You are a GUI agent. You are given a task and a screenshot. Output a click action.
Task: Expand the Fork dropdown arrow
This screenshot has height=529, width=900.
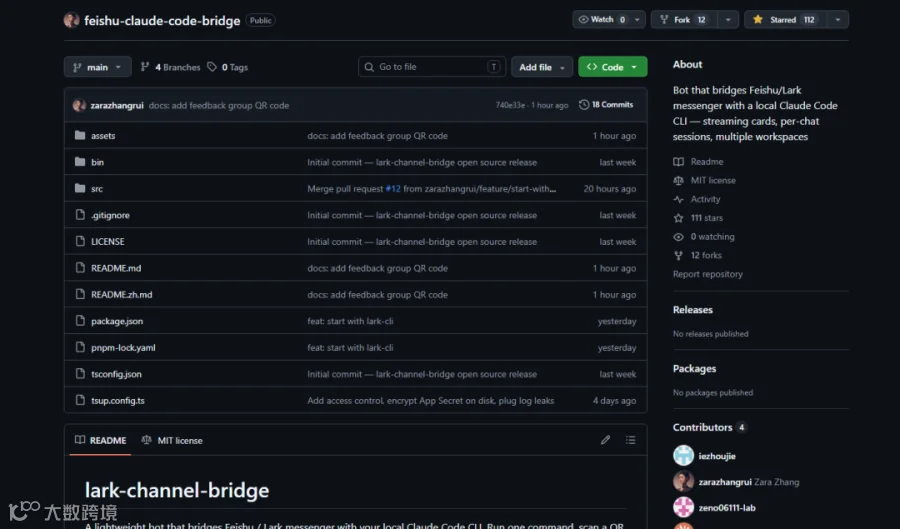click(728, 20)
